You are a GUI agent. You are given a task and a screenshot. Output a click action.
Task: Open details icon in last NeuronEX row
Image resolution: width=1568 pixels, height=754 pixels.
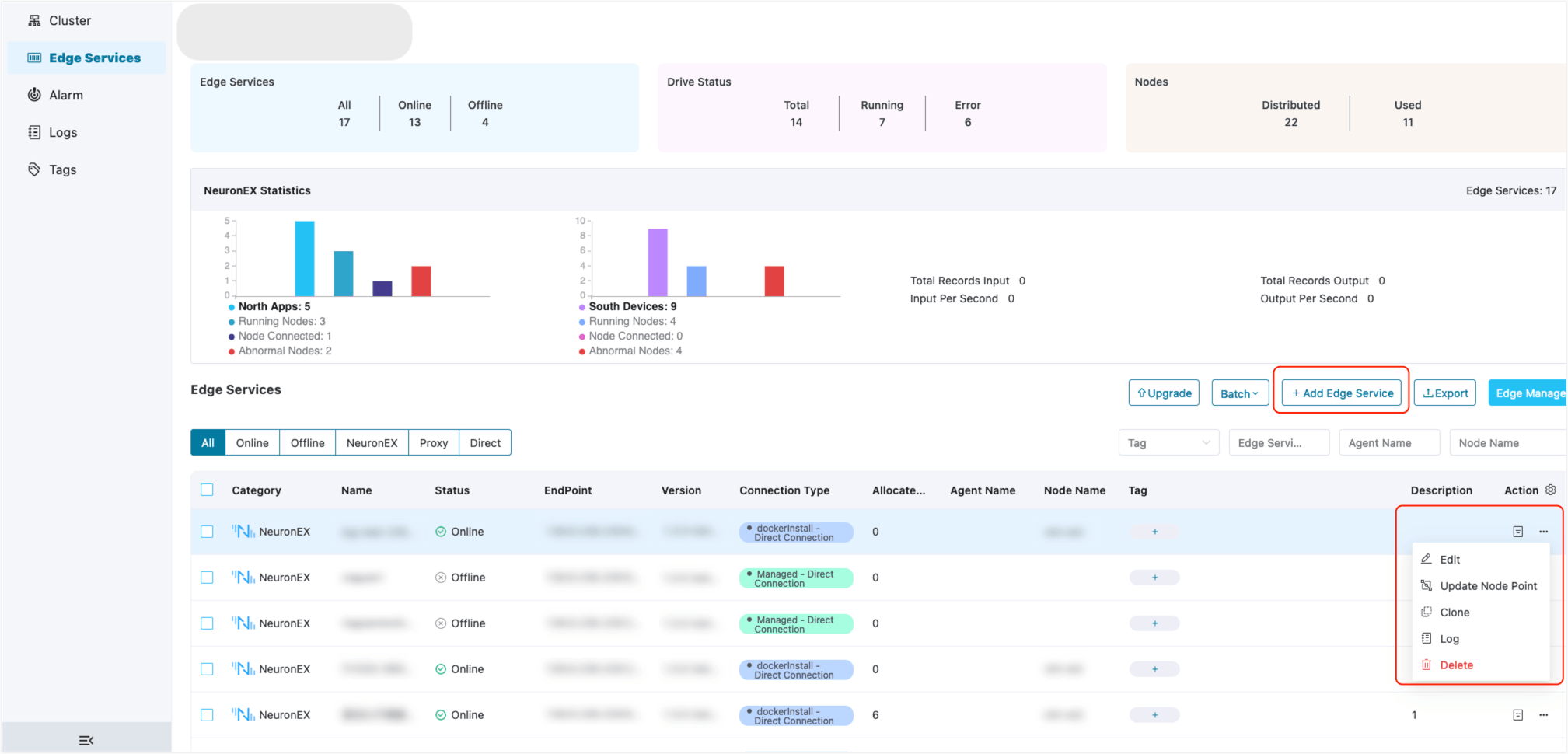(1517, 715)
